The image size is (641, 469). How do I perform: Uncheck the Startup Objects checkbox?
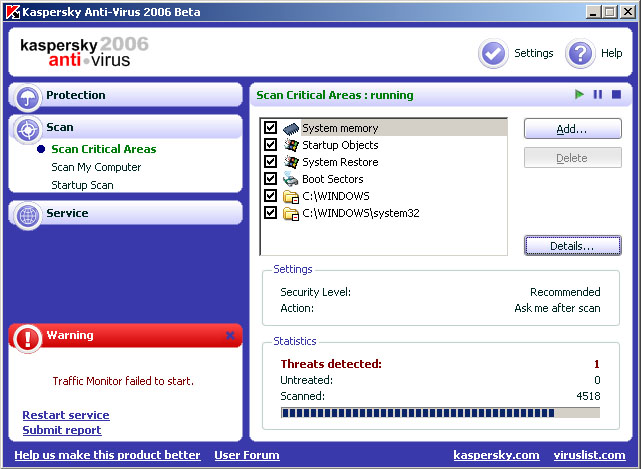(x=270, y=144)
